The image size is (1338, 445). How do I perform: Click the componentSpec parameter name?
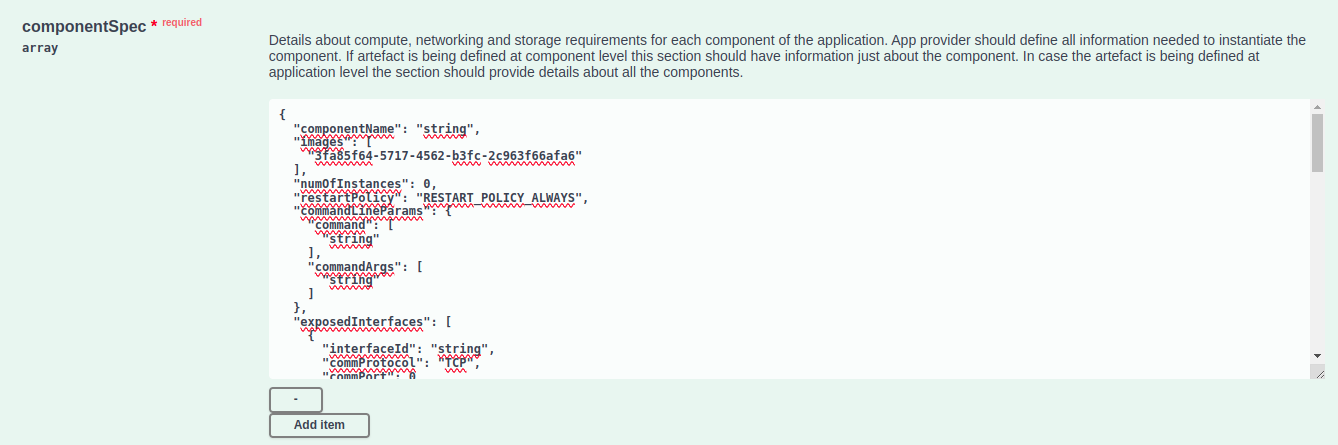(x=84, y=24)
